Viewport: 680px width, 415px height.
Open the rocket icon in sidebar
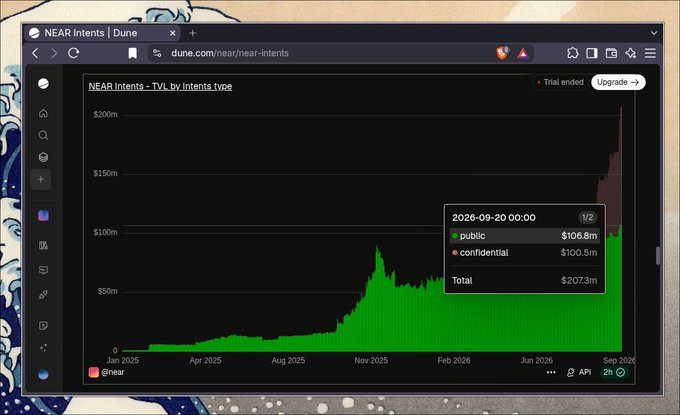tap(43, 295)
